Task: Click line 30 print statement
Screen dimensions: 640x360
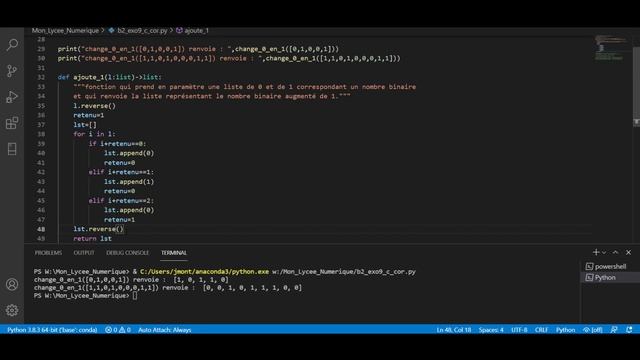Action: point(229,58)
